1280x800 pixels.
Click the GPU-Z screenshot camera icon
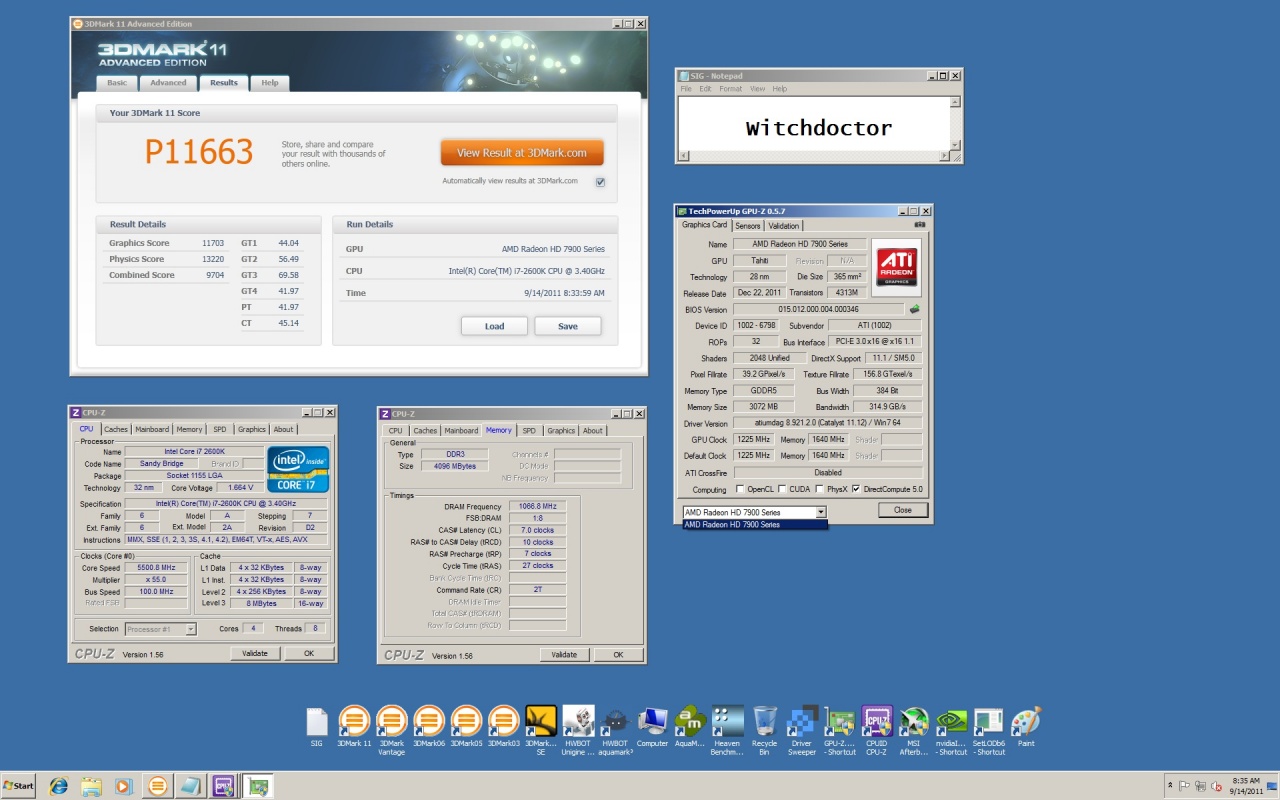coord(920,225)
